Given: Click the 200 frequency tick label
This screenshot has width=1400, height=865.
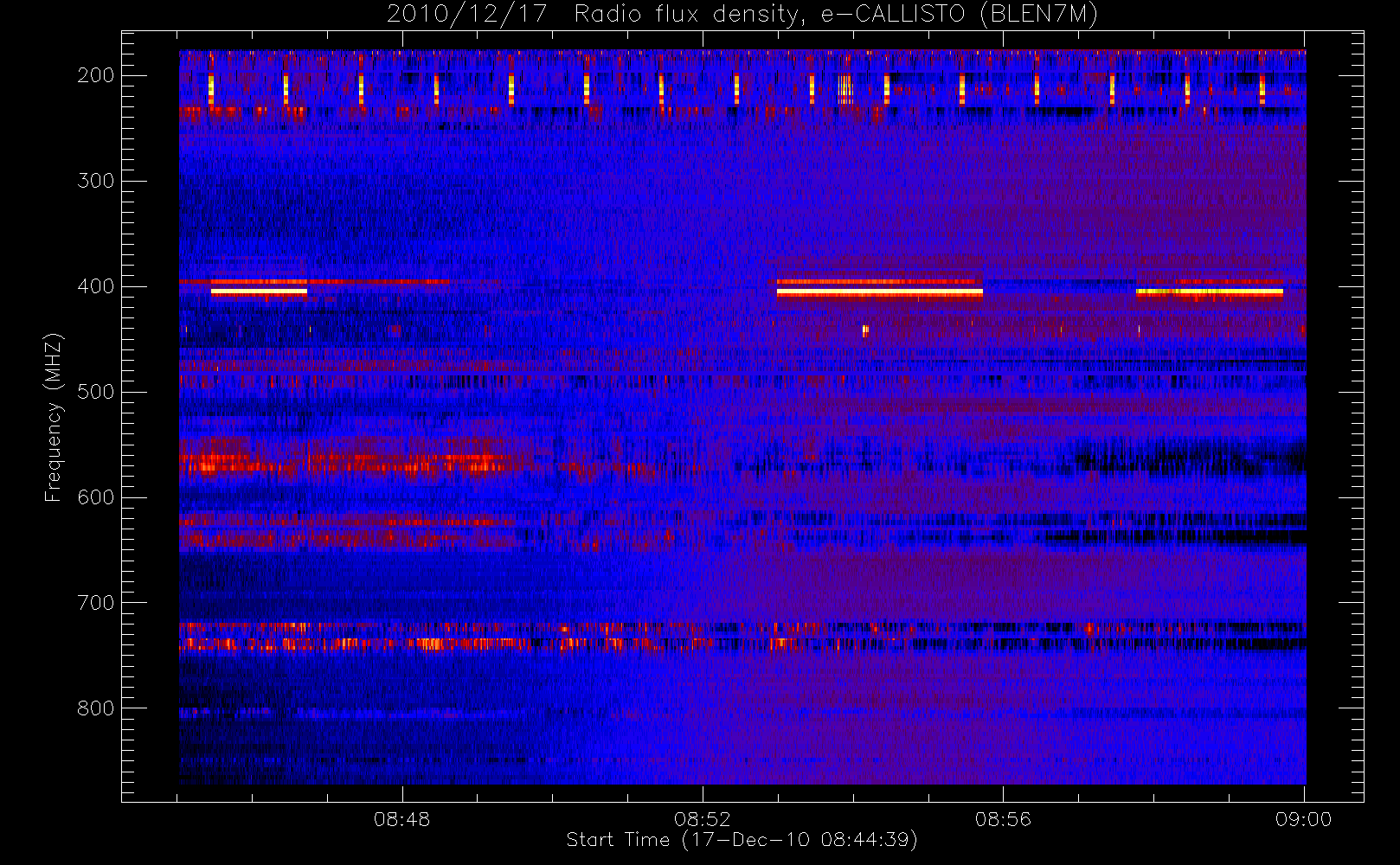Looking at the screenshot, I should tap(96, 75).
